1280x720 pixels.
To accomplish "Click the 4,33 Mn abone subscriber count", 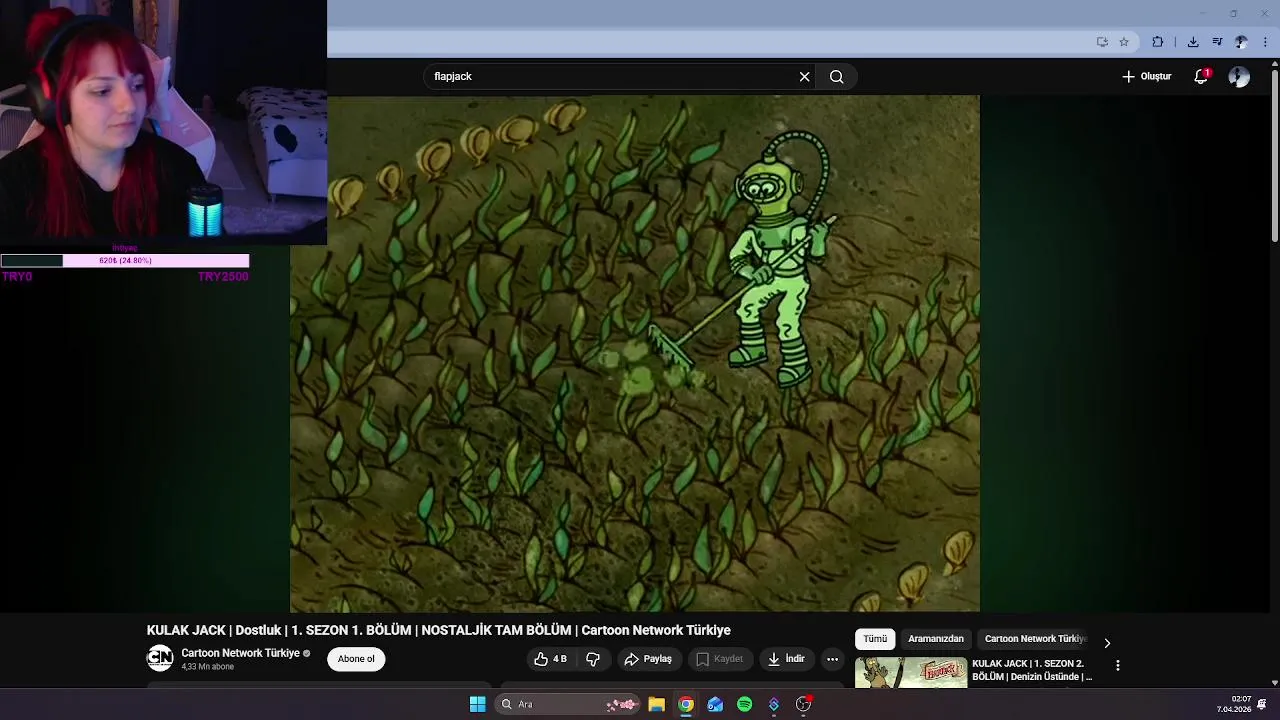I will coord(207,667).
